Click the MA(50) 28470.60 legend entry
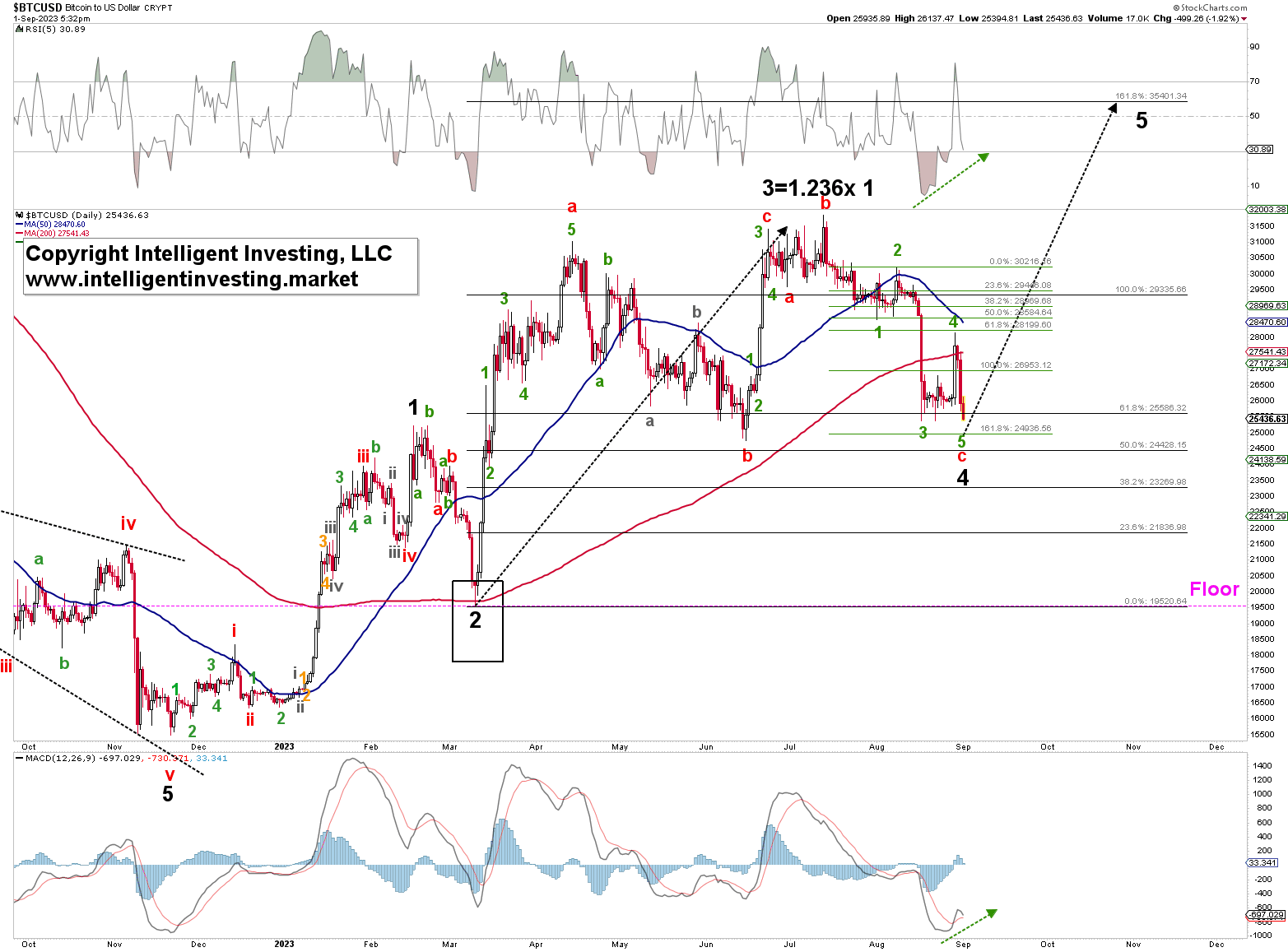 [x=51, y=225]
